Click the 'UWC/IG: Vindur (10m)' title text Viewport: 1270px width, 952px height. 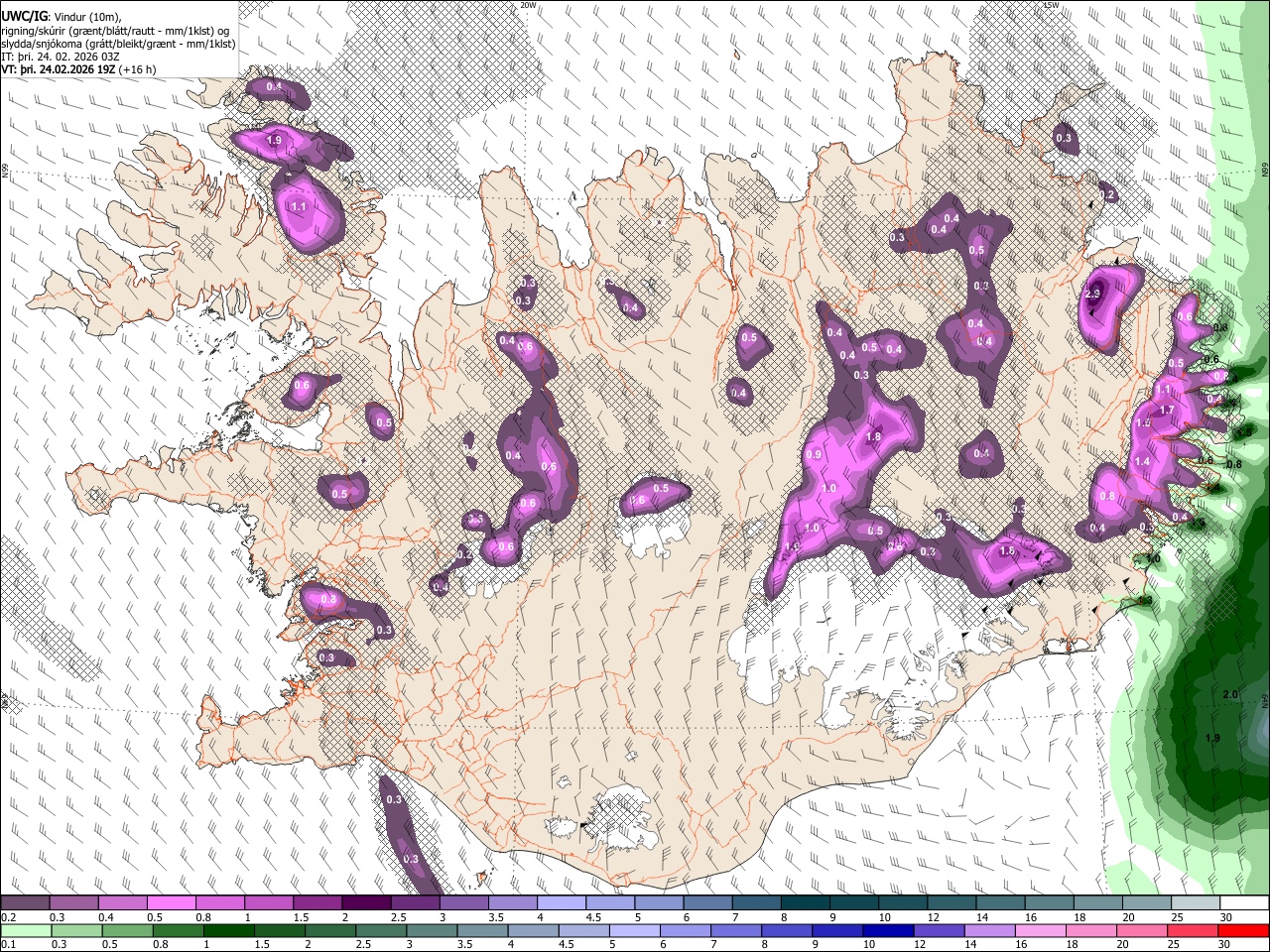tap(62, 17)
